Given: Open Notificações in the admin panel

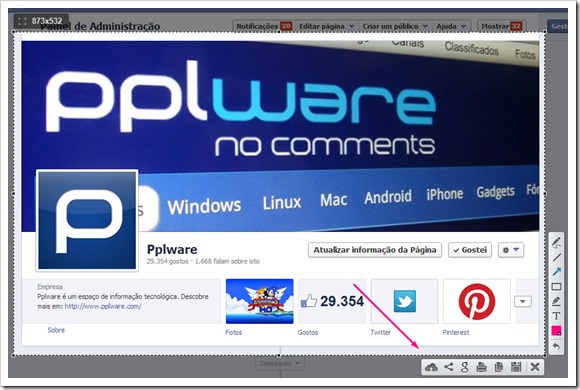Looking at the screenshot, I should coord(264,26).
